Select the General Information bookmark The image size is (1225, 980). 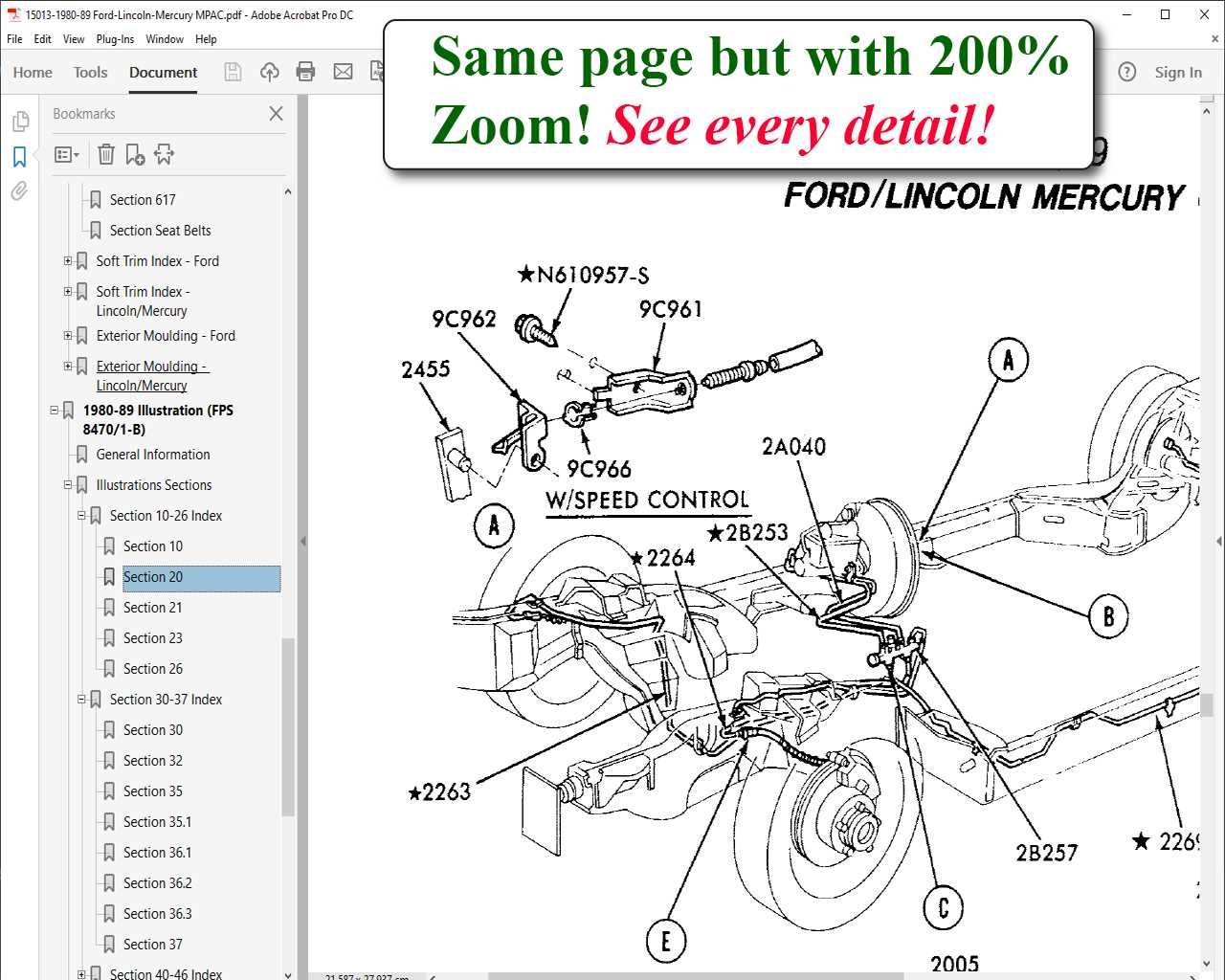coord(153,454)
